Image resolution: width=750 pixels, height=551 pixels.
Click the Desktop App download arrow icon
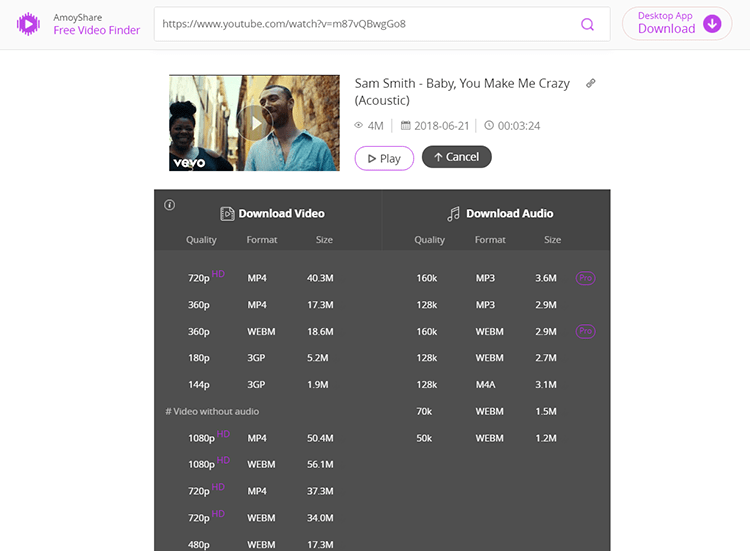click(x=712, y=23)
